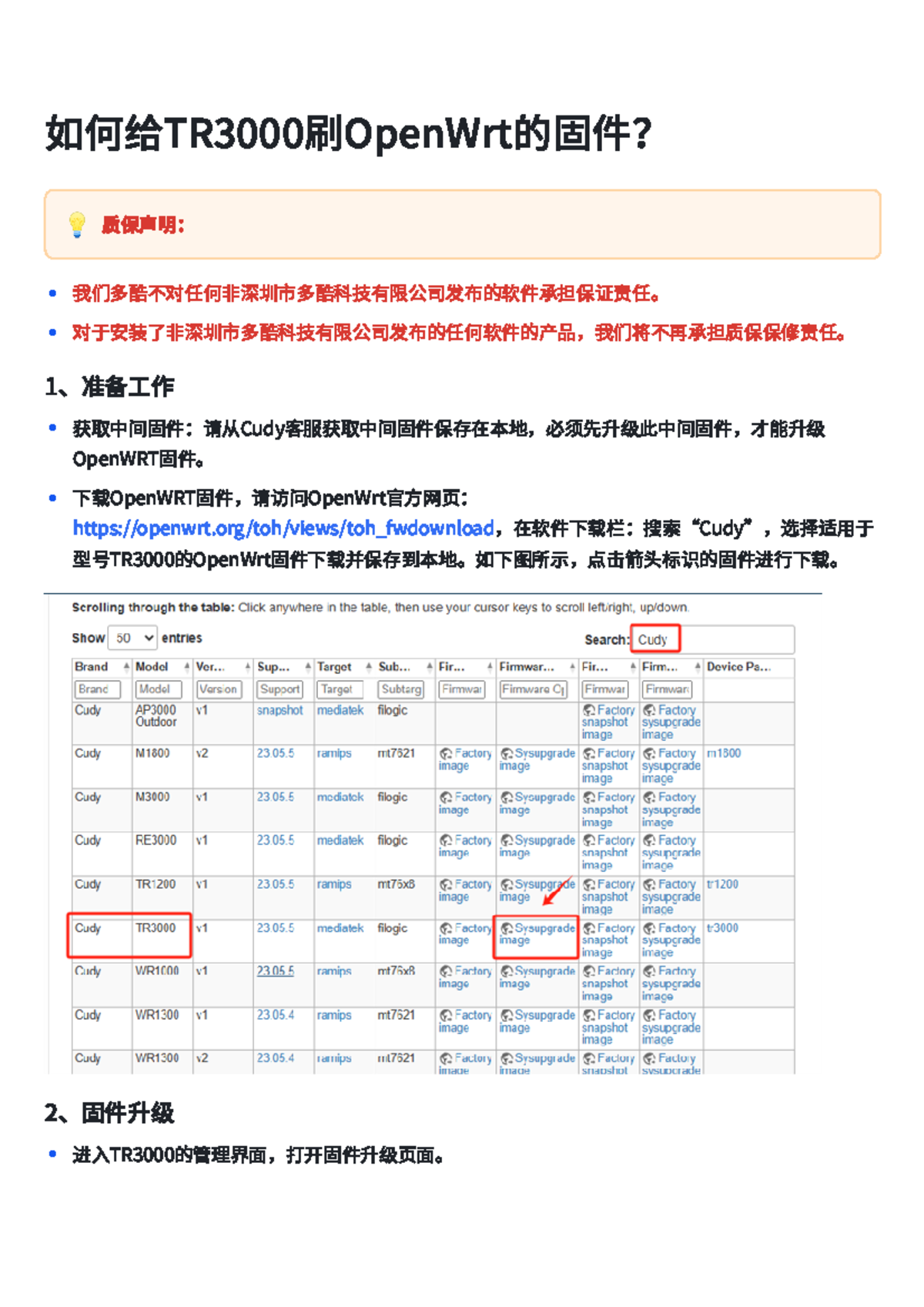This screenshot has width=924, height=1307.
Task: Click download icon of RE3000 Factory image
Action: (x=446, y=841)
